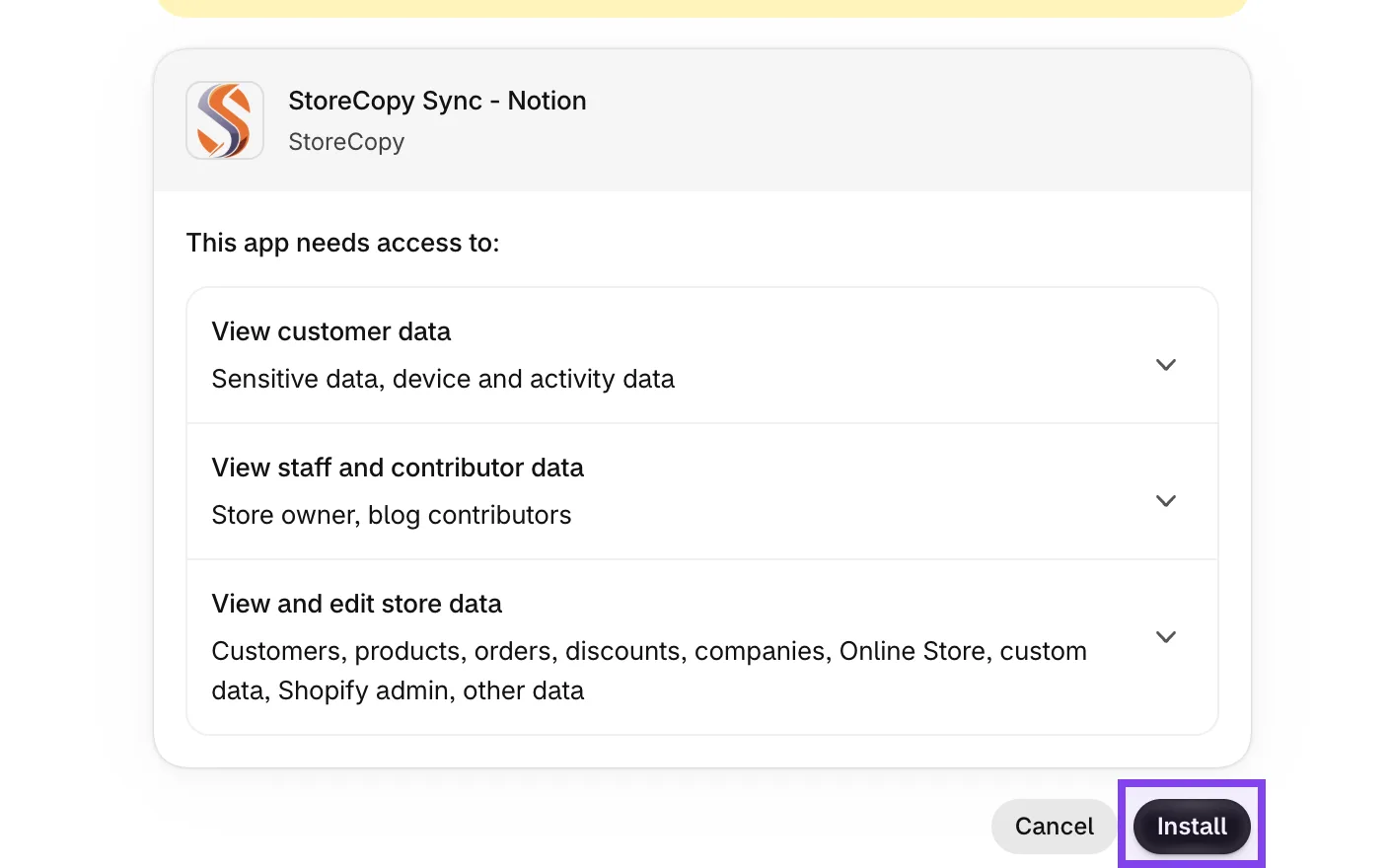Select the Customers, products, orders description

click(x=649, y=671)
